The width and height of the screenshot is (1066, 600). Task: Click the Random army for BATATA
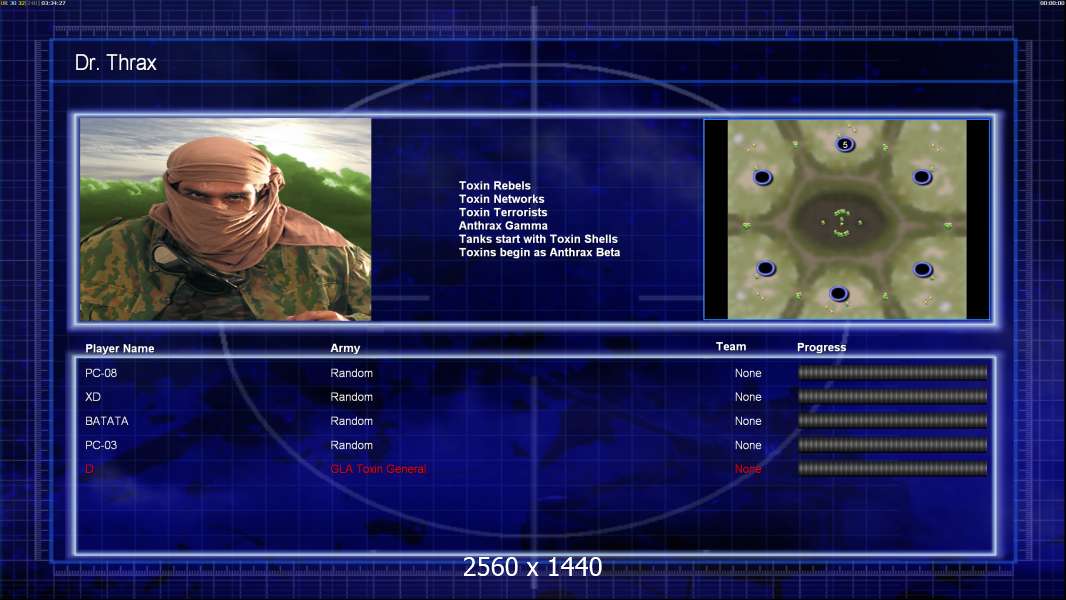[351, 421]
